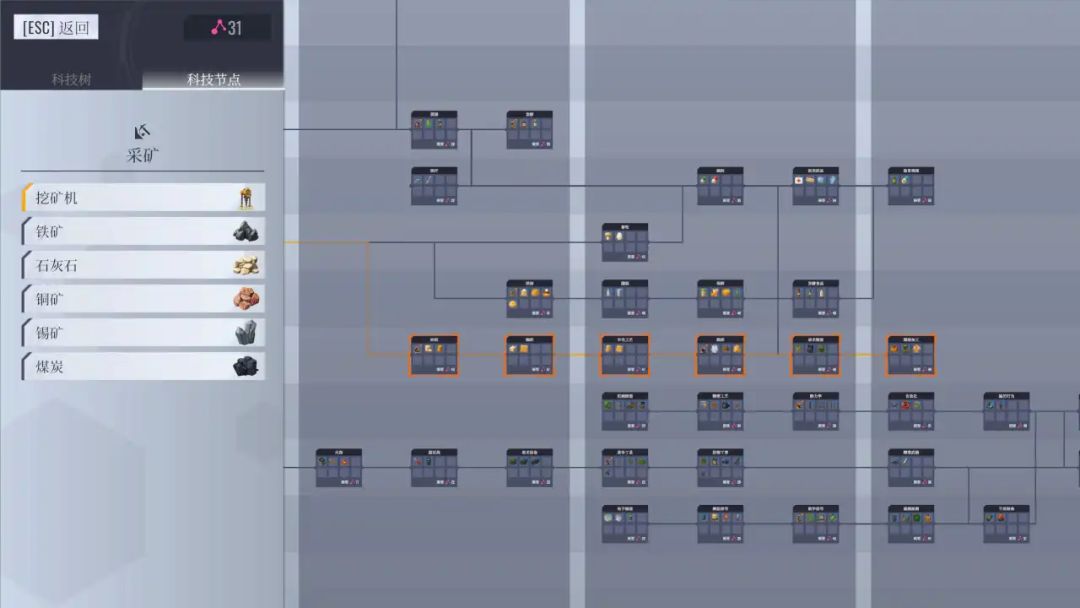Pick the 锡矿 list entry

click(x=143, y=333)
